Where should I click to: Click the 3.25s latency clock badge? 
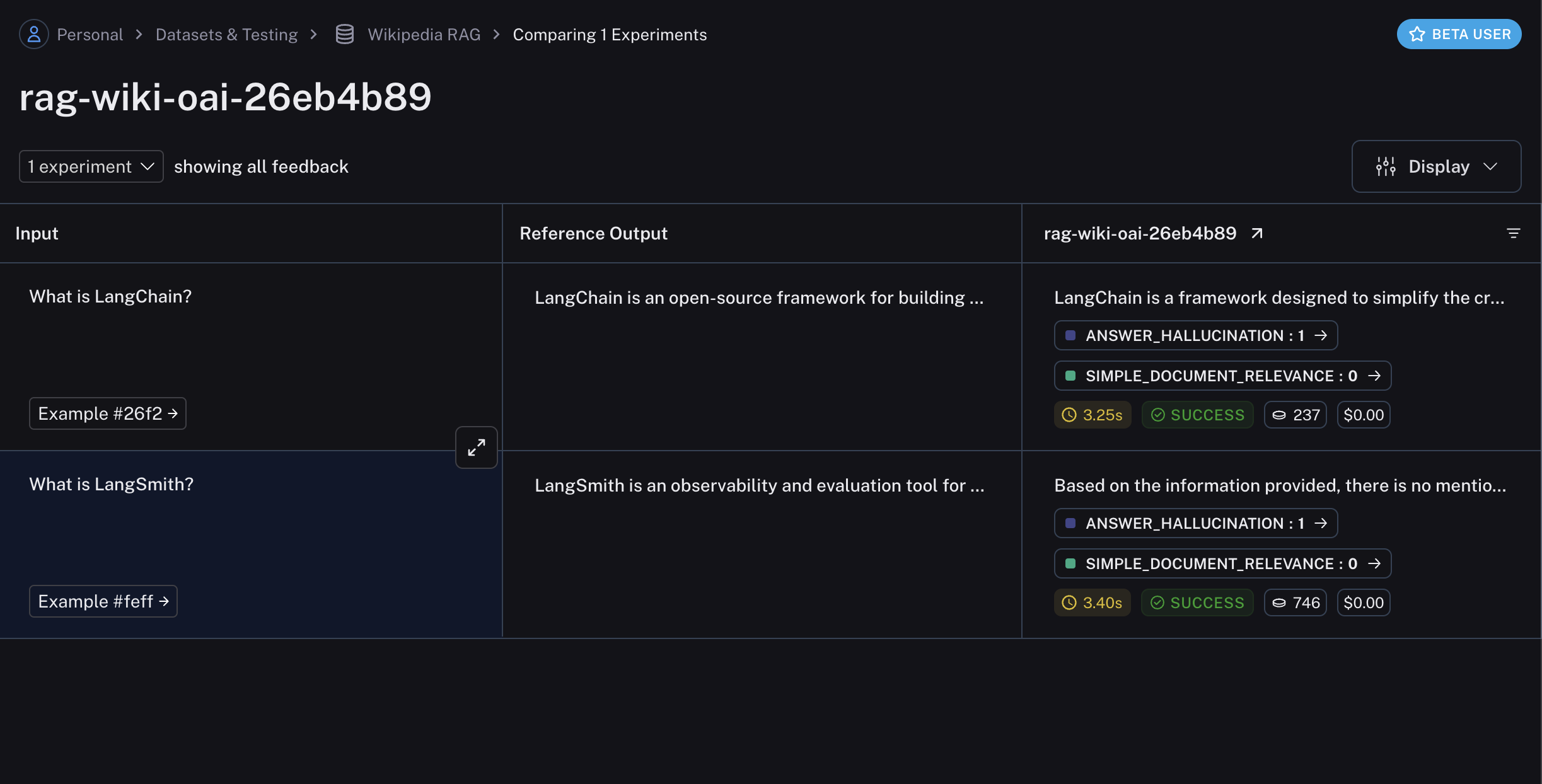1093,415
